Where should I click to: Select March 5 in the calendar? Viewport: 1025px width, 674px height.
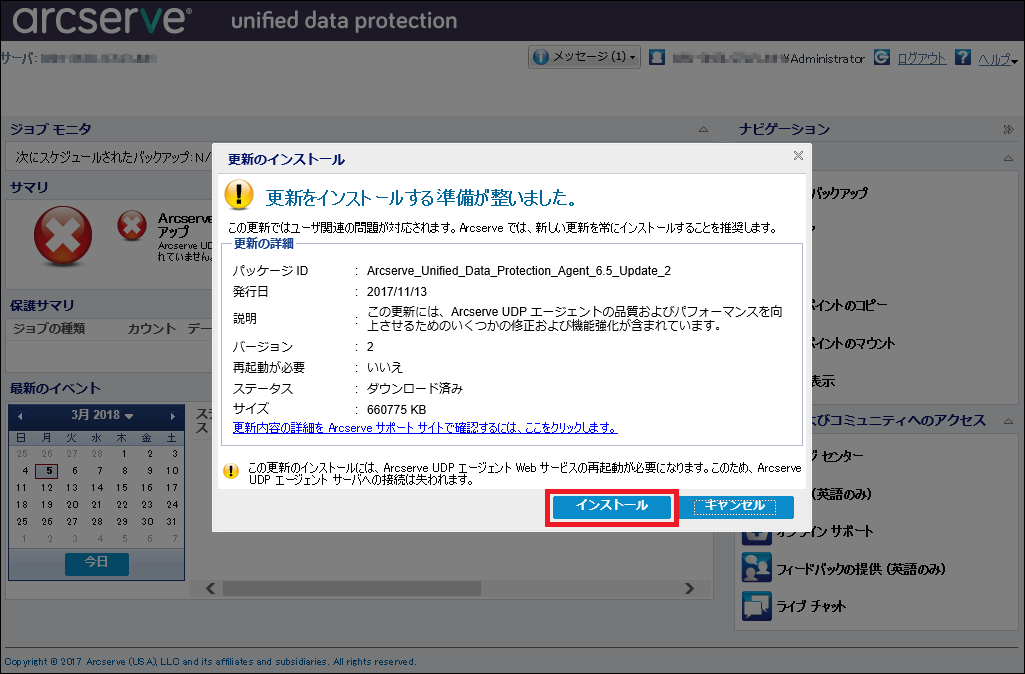[x=48, y=471]
